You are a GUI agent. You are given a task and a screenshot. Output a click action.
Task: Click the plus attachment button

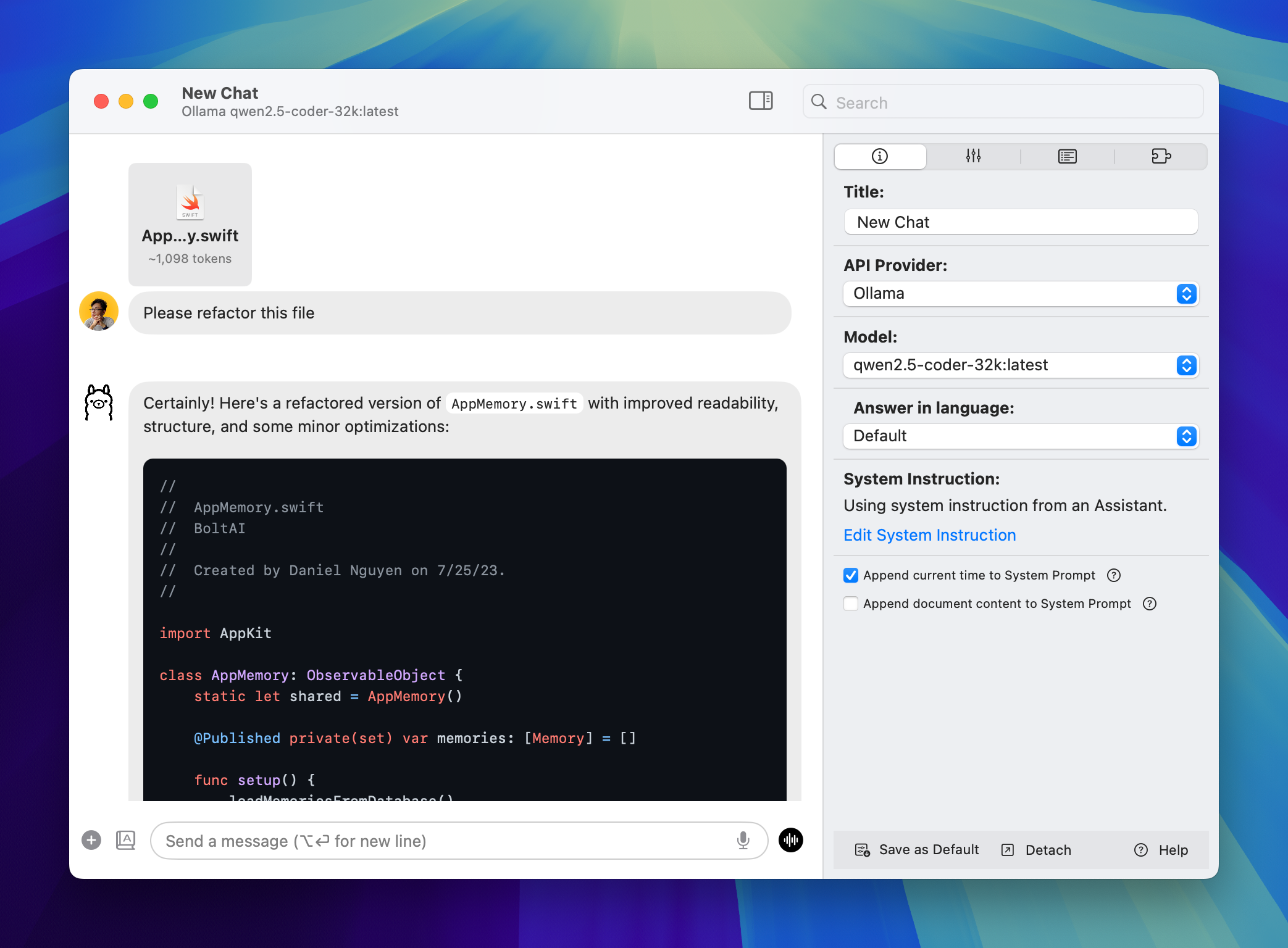(91, 840)
